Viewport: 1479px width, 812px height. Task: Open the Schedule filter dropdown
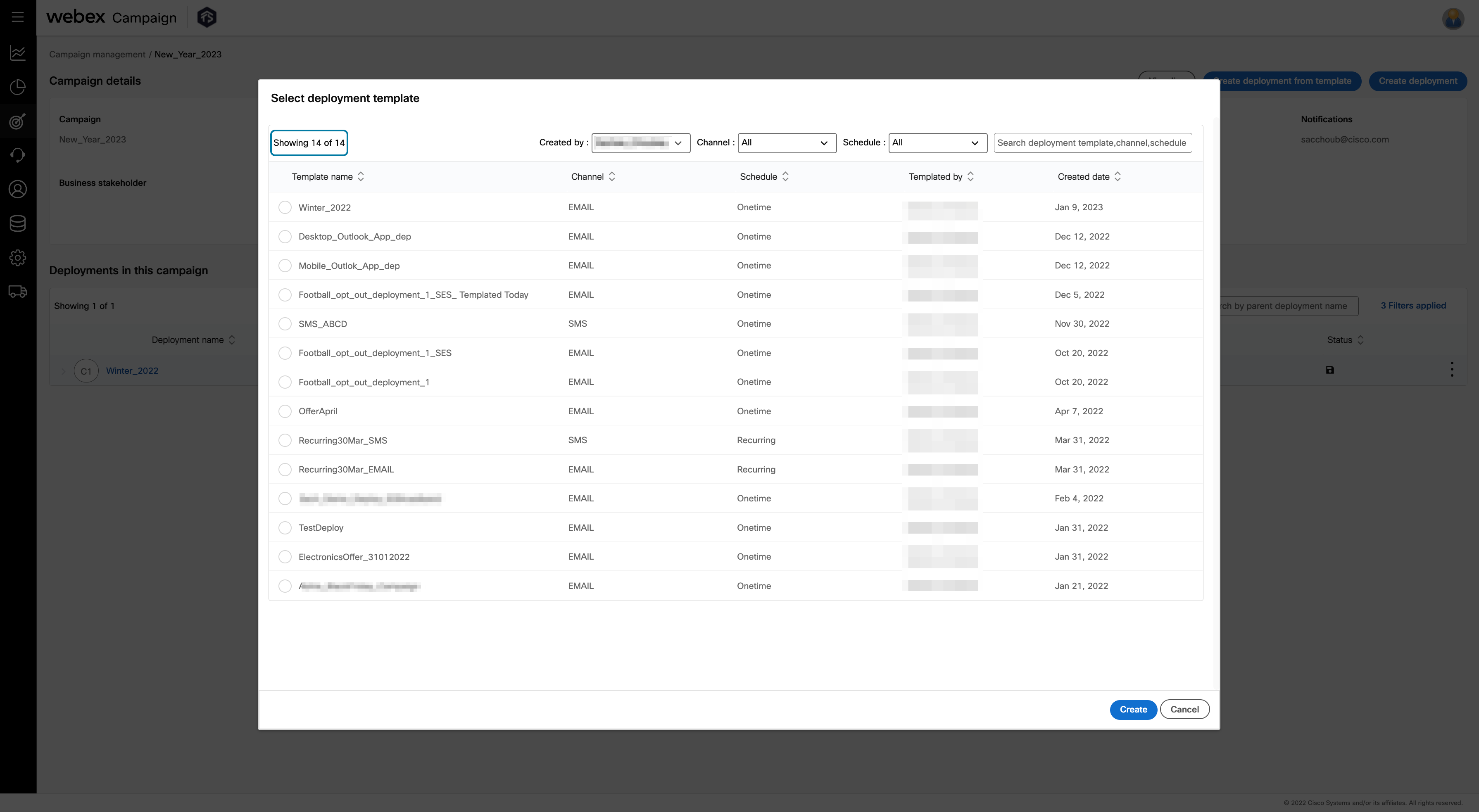pos(937,143)
